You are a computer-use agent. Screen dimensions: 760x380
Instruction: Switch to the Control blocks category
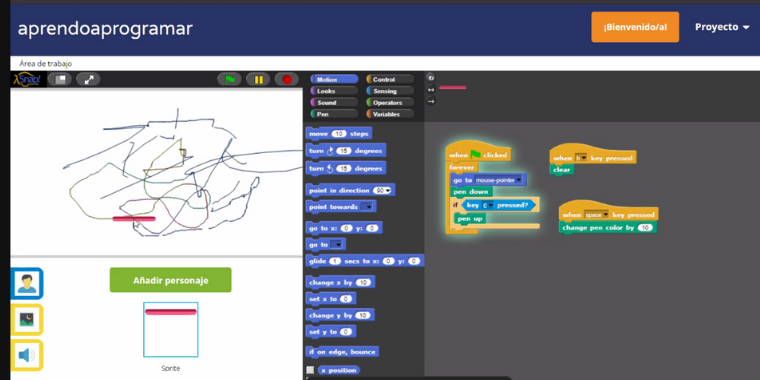click(x=390, y=79)
